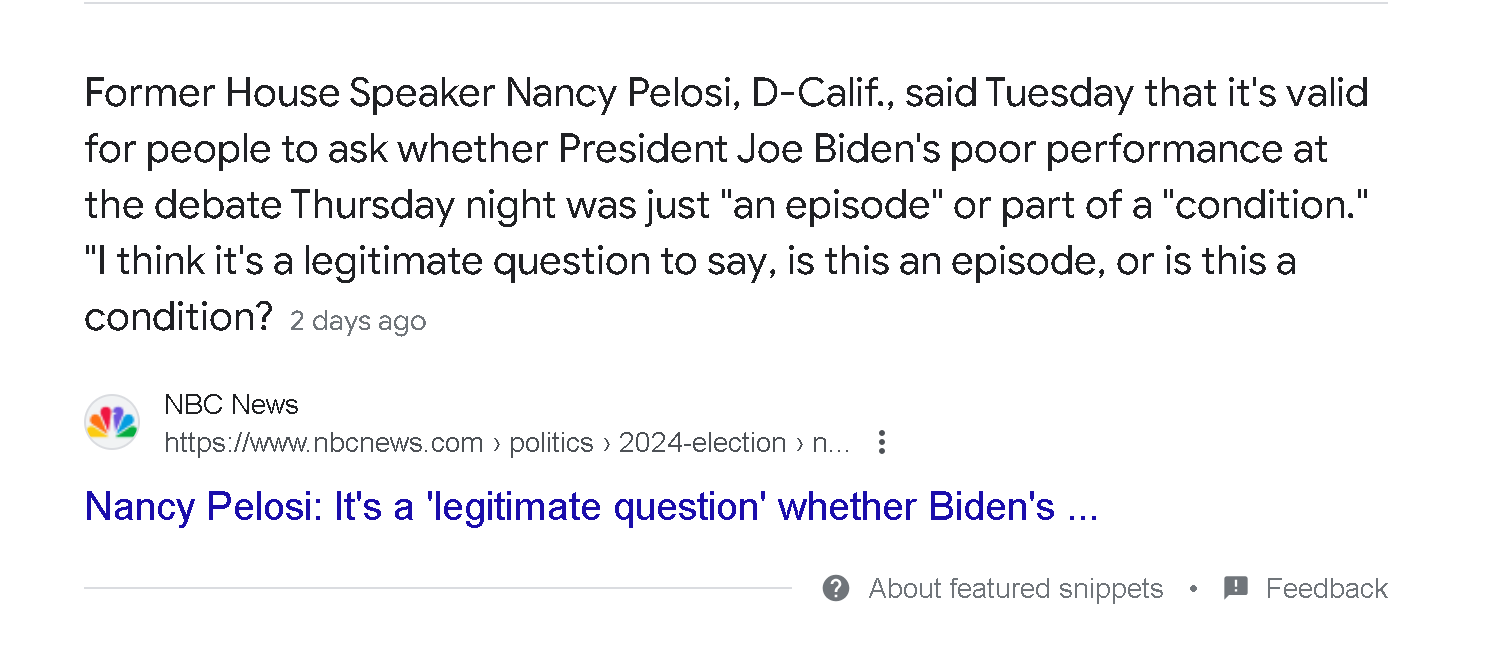The width and height of the screenshot is (1493, 648).
Task: Select the politics breadcrumb segment
Action: pyautogui.click(x=551, y=442)
